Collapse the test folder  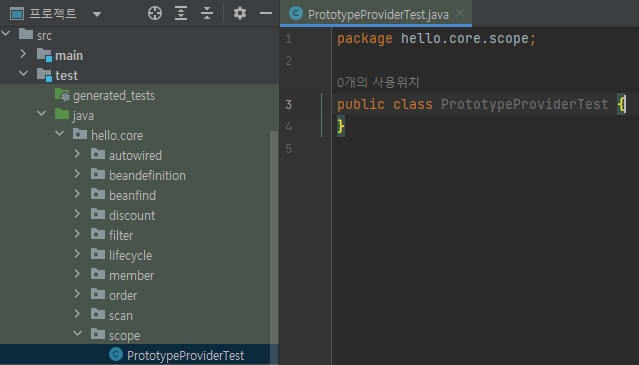(x=23, y=74)
